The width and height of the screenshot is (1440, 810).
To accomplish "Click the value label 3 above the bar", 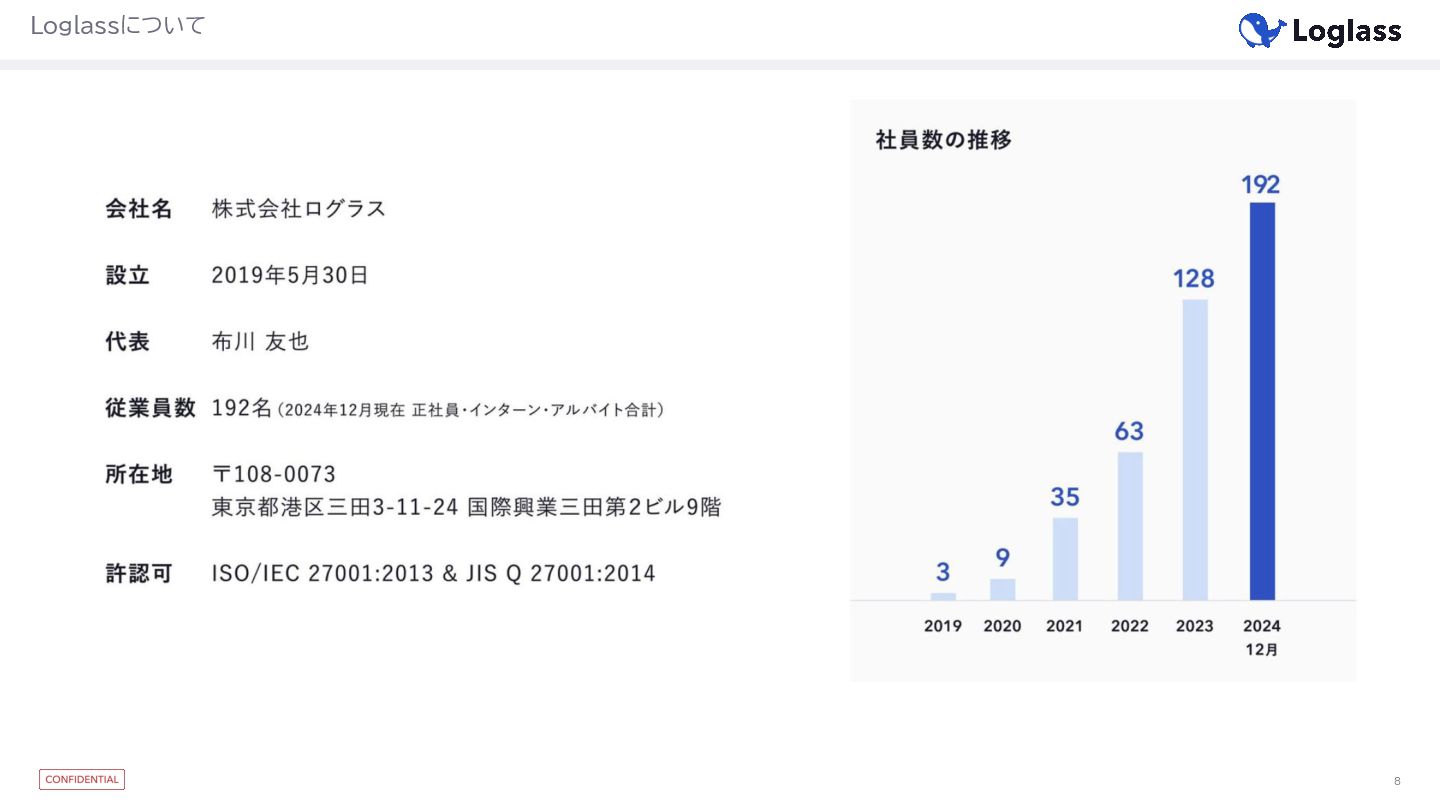I will pos(943,572).
